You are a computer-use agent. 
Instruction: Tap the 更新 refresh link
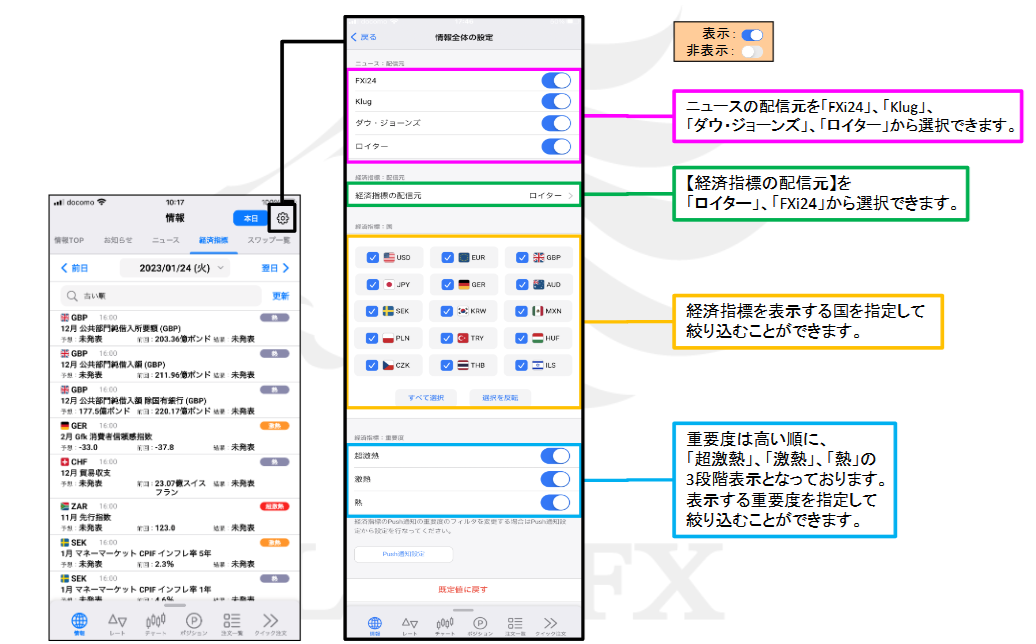[281, 296]
